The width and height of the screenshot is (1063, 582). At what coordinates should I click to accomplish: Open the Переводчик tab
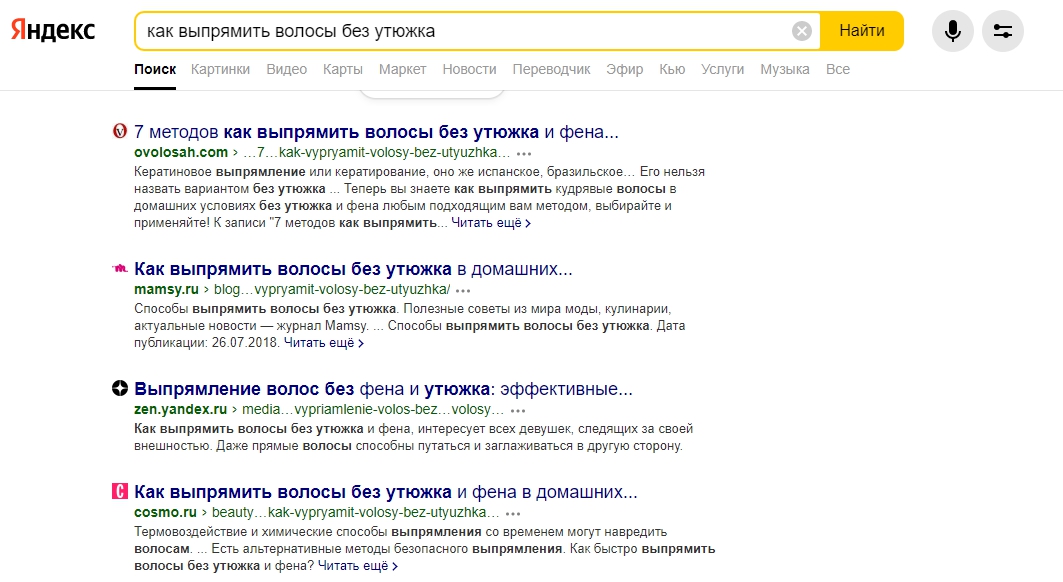point(551,69)
